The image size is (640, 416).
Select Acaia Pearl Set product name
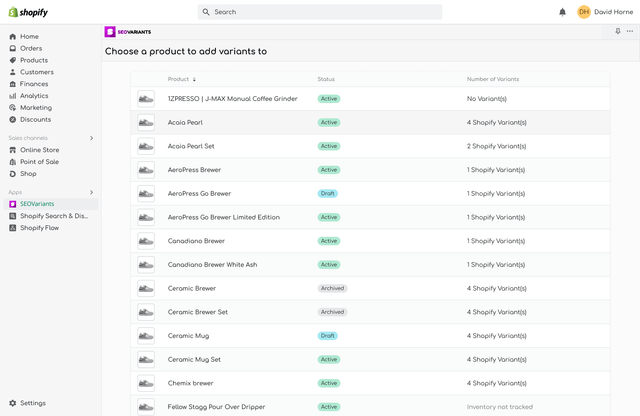click(x=191, y=146)
